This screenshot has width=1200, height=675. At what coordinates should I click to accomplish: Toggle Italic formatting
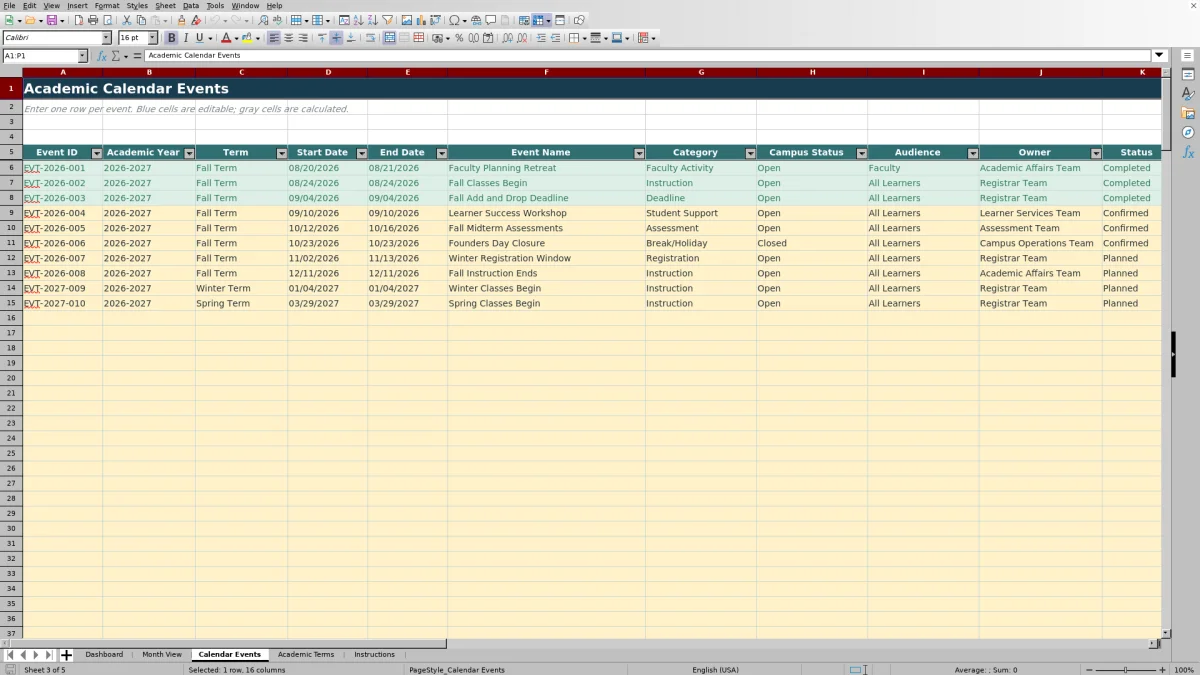pos(185,38)
